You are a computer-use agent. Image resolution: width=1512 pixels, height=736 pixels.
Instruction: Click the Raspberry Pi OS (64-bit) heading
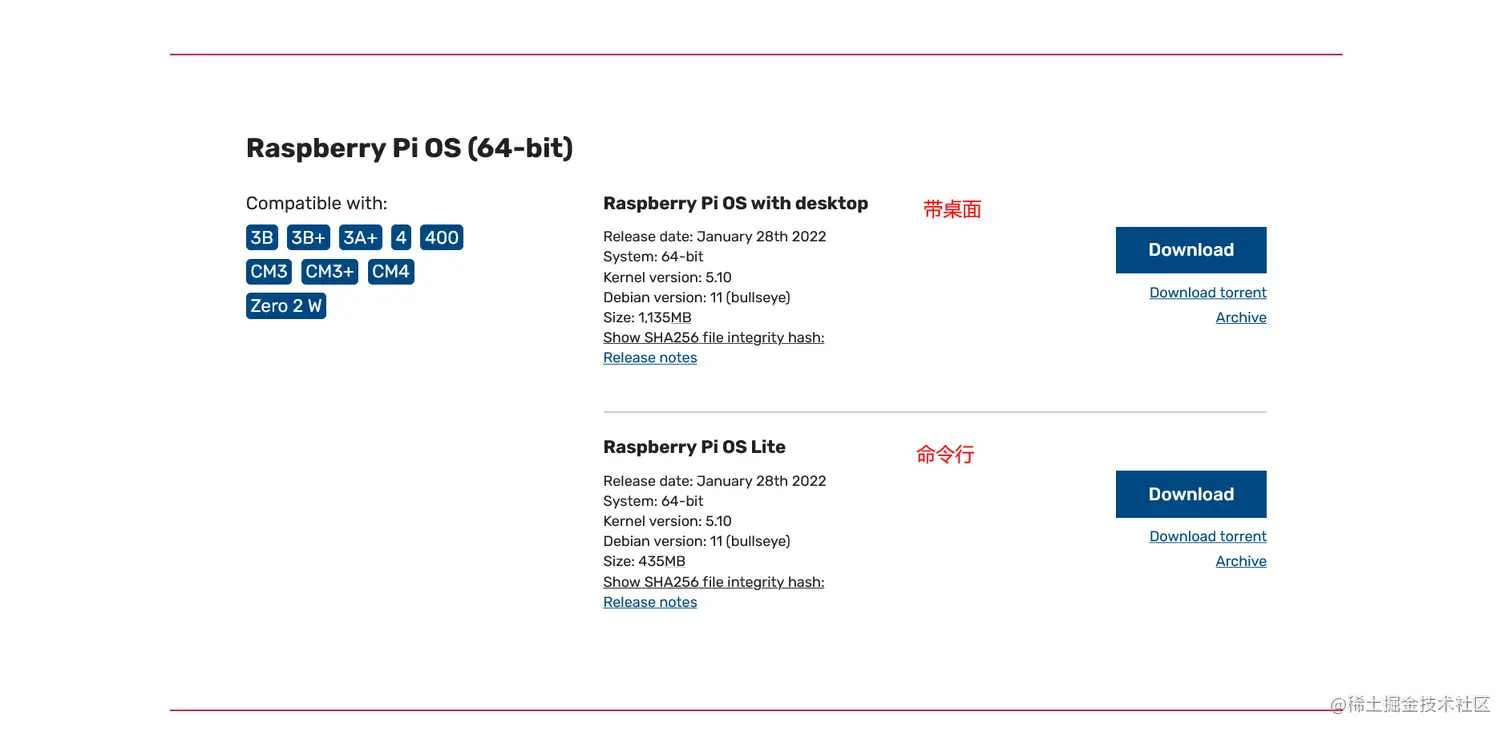409,148
